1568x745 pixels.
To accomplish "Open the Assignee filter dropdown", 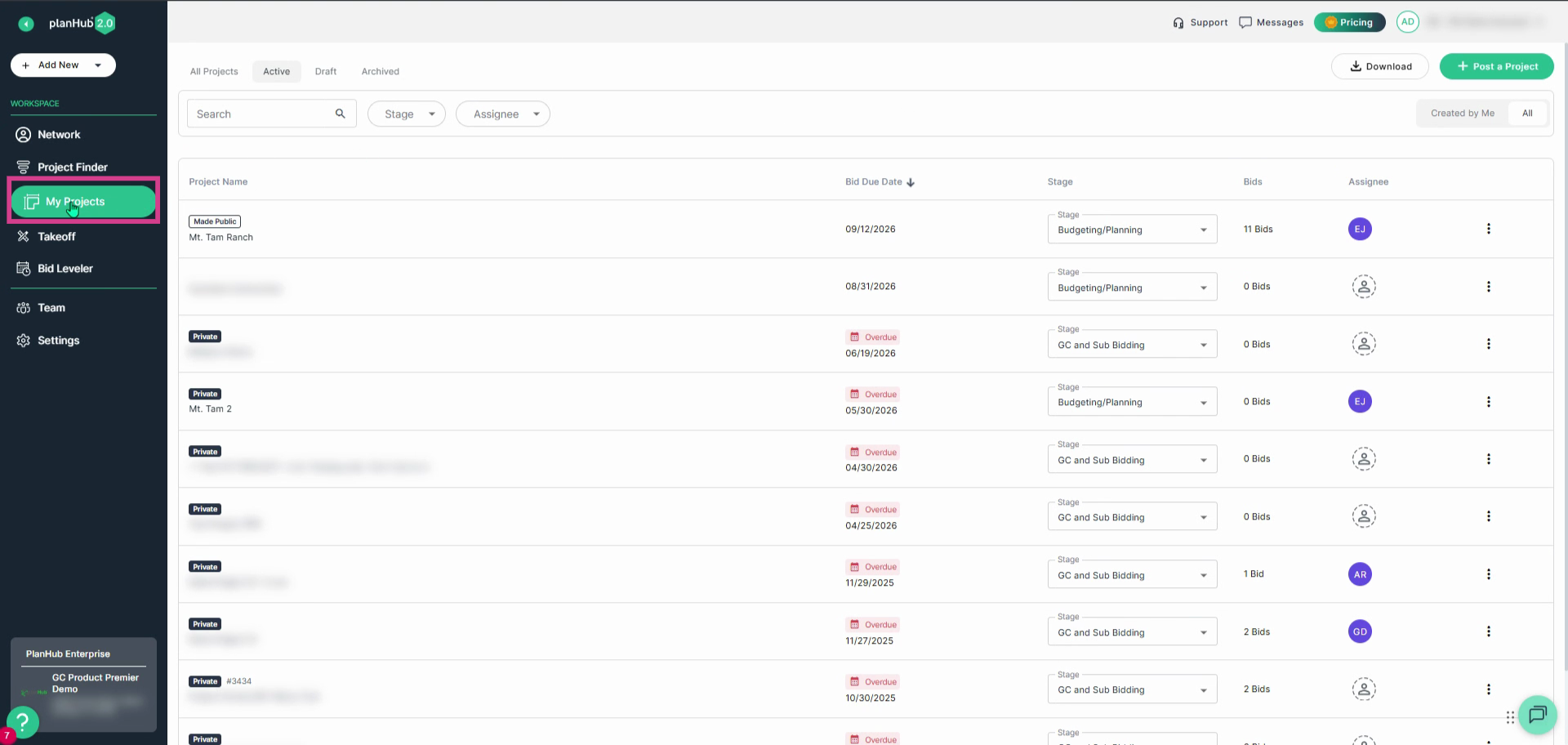I will pos(503,114).
